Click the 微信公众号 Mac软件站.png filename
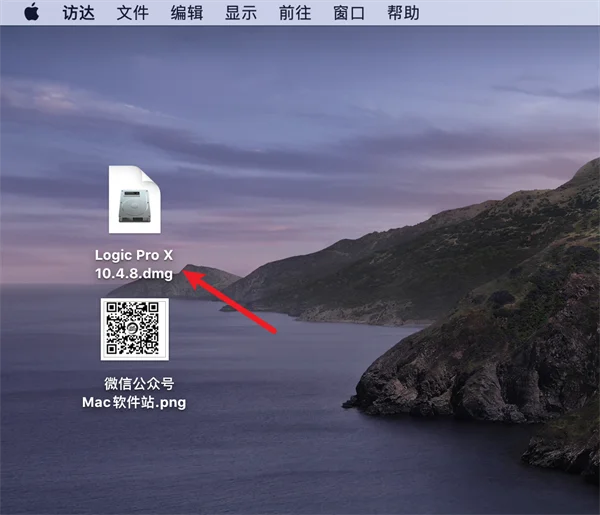 [134, 393]
